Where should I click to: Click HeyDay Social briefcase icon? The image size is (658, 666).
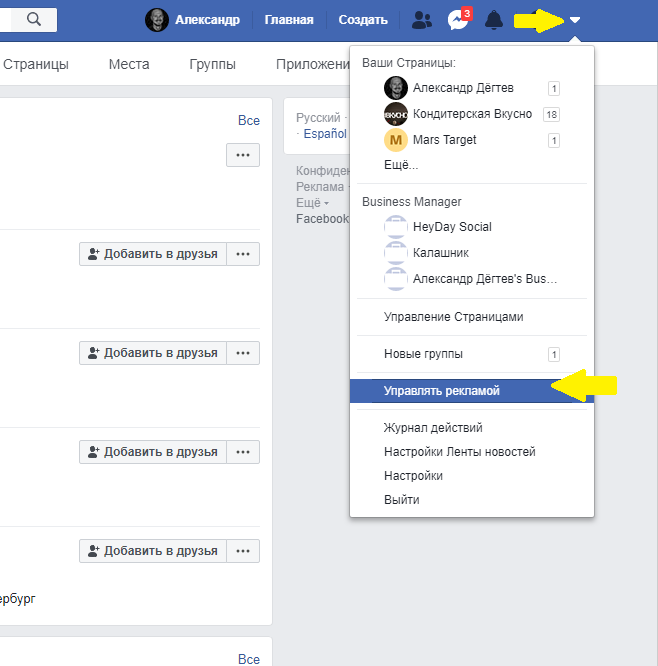click(x=395, y=227)
